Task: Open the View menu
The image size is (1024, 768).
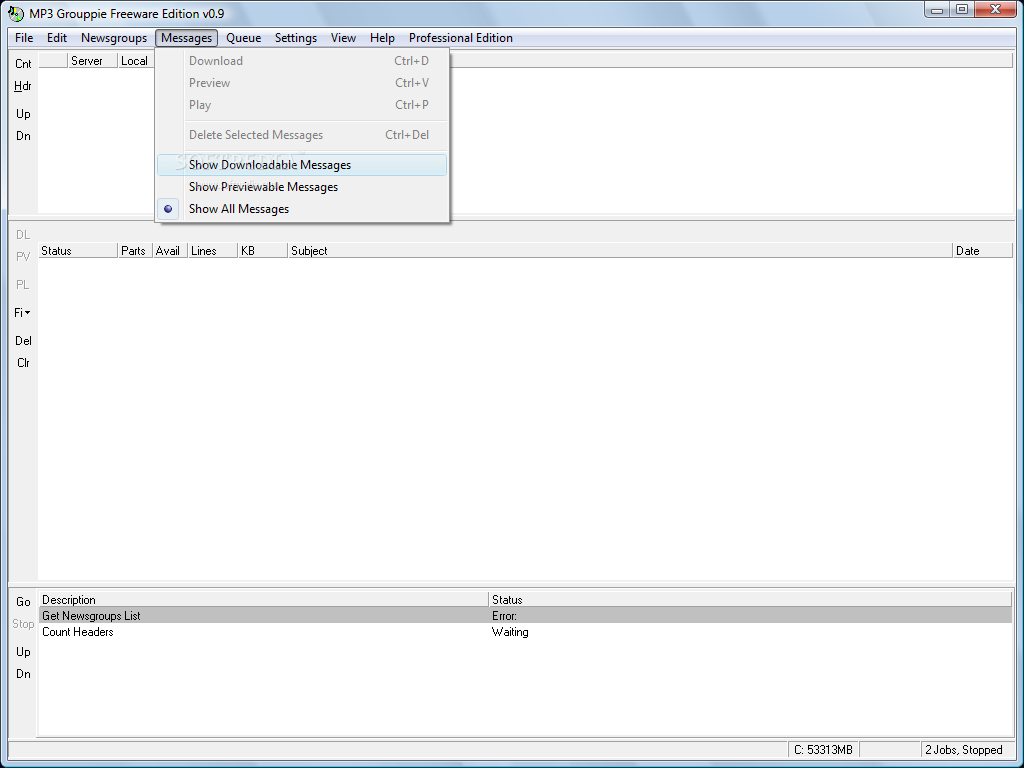Action: pyautogui.click(x=343, y=38)
